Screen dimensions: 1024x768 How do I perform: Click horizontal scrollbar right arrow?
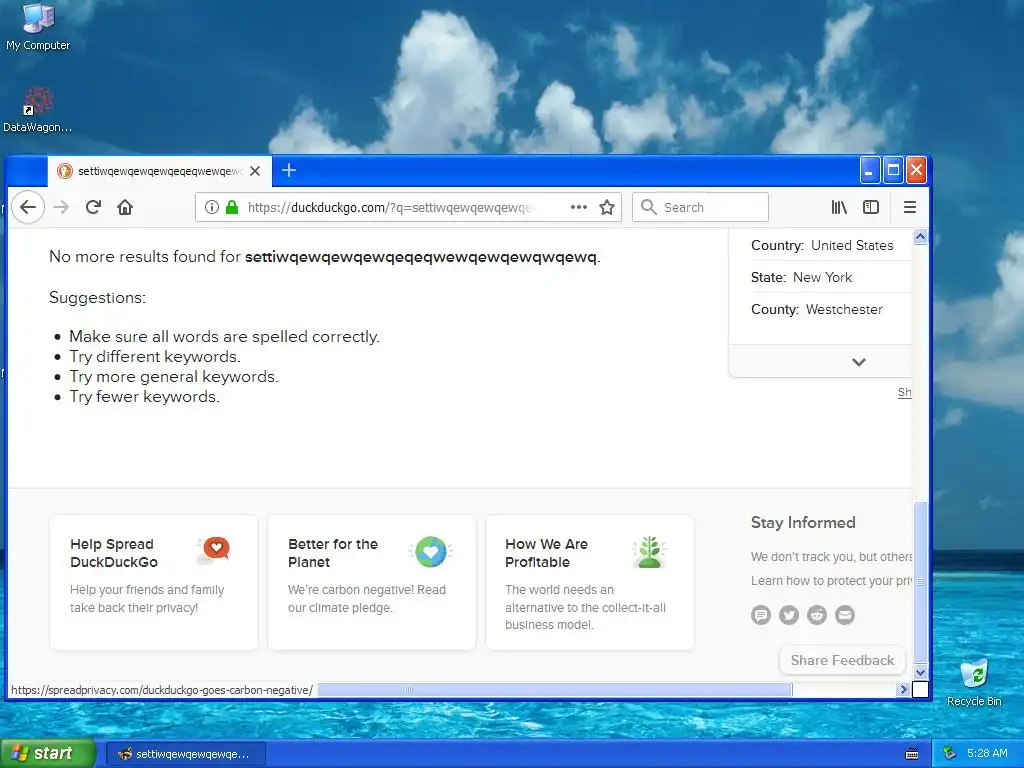(x=904, y=689)
